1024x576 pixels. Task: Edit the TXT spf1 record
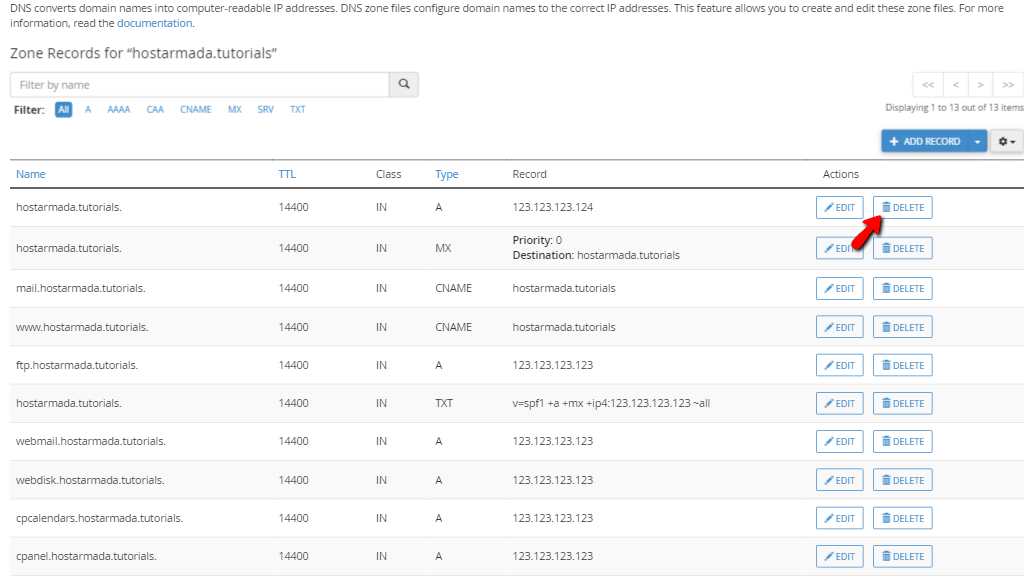(x=839, y=403)
